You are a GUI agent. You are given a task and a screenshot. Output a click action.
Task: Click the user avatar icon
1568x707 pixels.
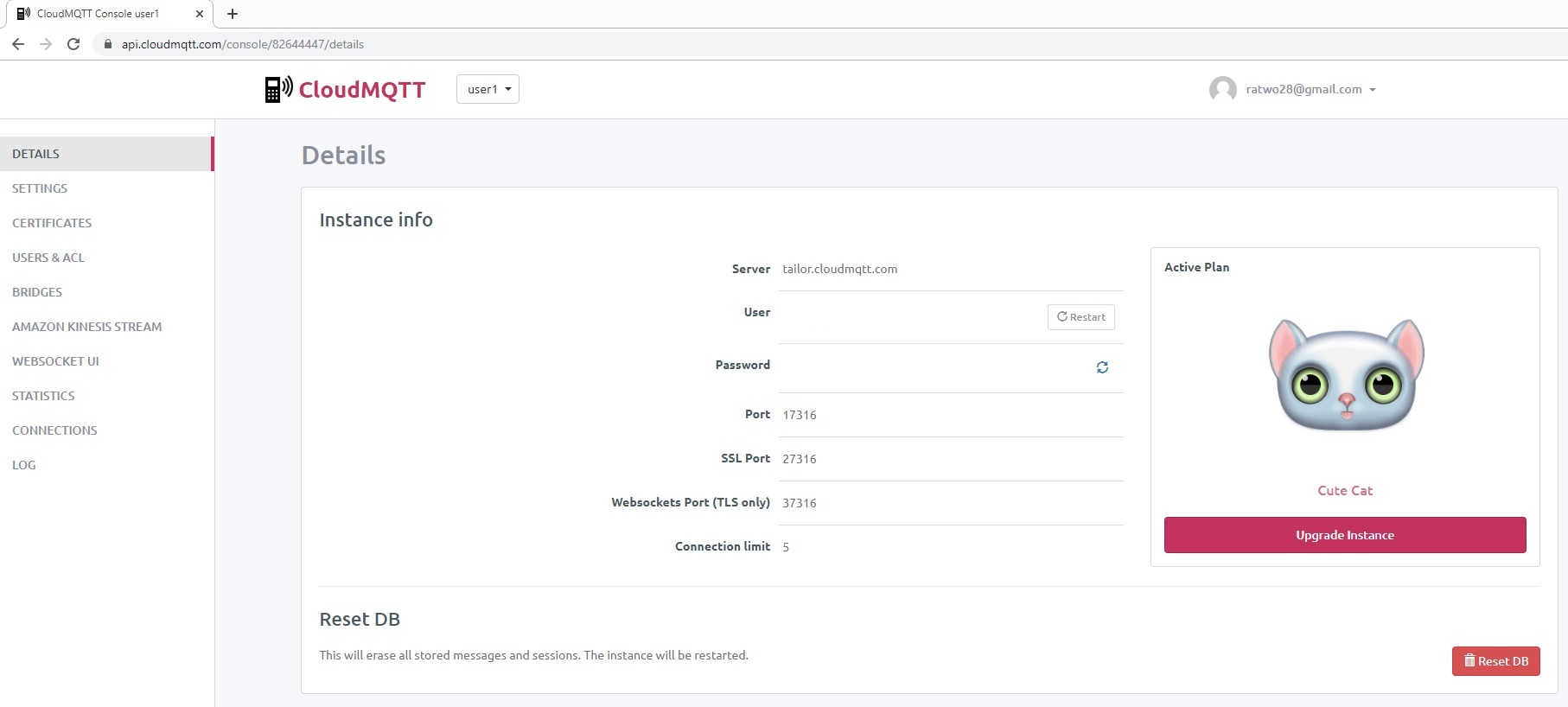click(x=1222, y=89)
